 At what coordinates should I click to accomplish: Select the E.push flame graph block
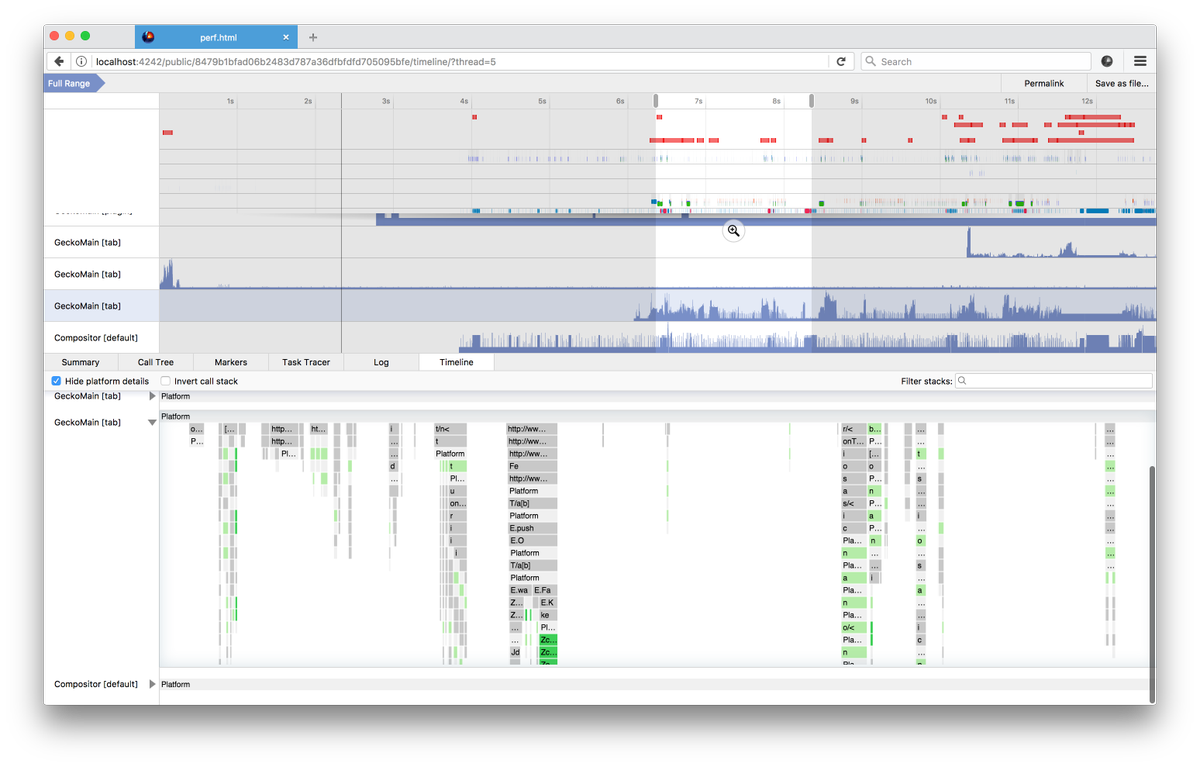pyautogui.click(x=532, y=528)
